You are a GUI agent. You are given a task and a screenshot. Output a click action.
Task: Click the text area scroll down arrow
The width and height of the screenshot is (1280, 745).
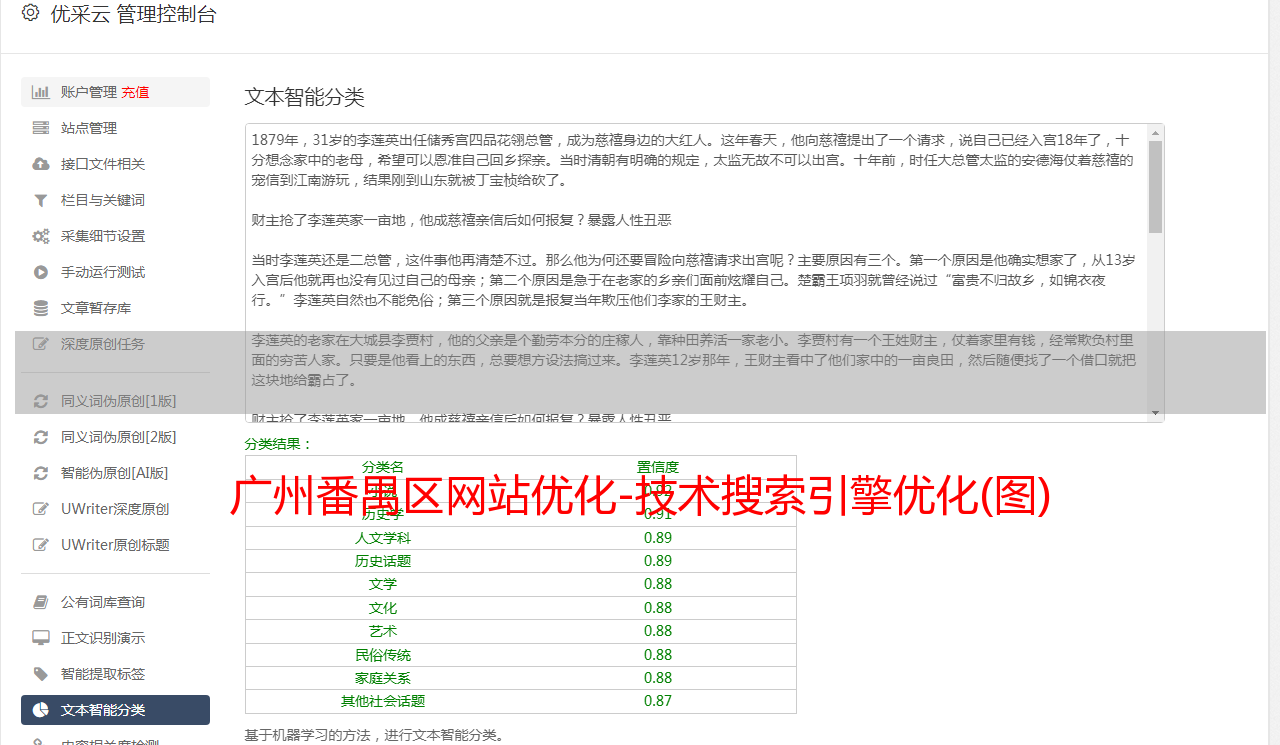[1155, 413]
